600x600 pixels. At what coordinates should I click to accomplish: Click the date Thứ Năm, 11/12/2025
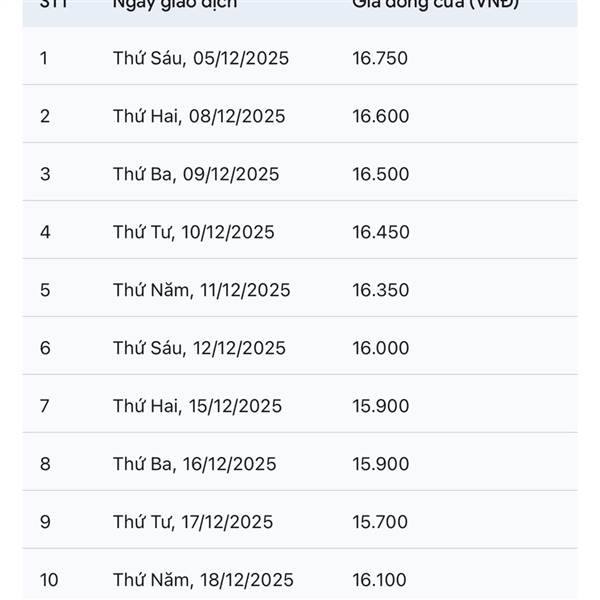pos(202,290)
